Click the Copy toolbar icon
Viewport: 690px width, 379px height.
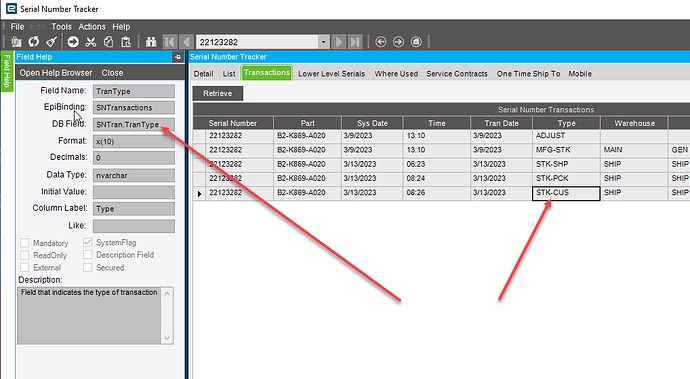point(108,42)
